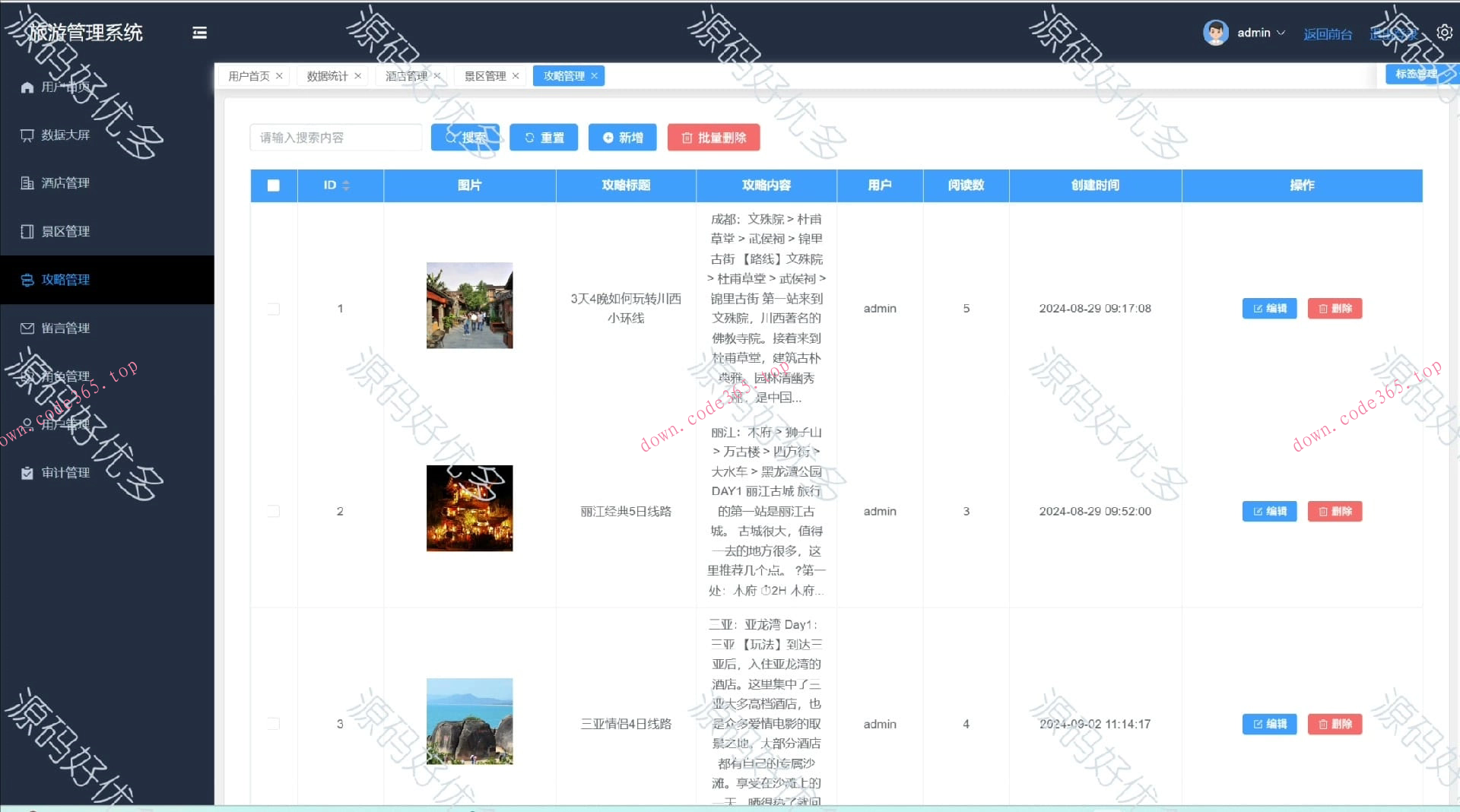Check the checkbox for strategy ID 1
This screenshot has height=812, width=1460.
click(273, 309)
